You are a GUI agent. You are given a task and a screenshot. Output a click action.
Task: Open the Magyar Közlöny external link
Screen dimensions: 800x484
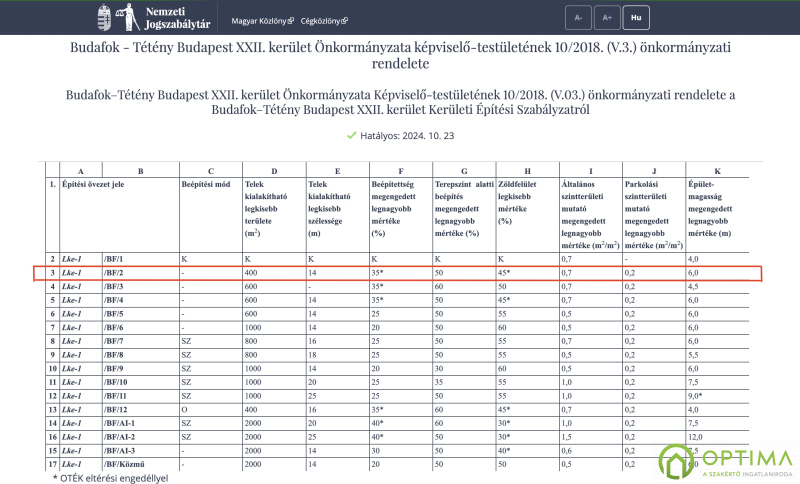(x=264, y=20)
